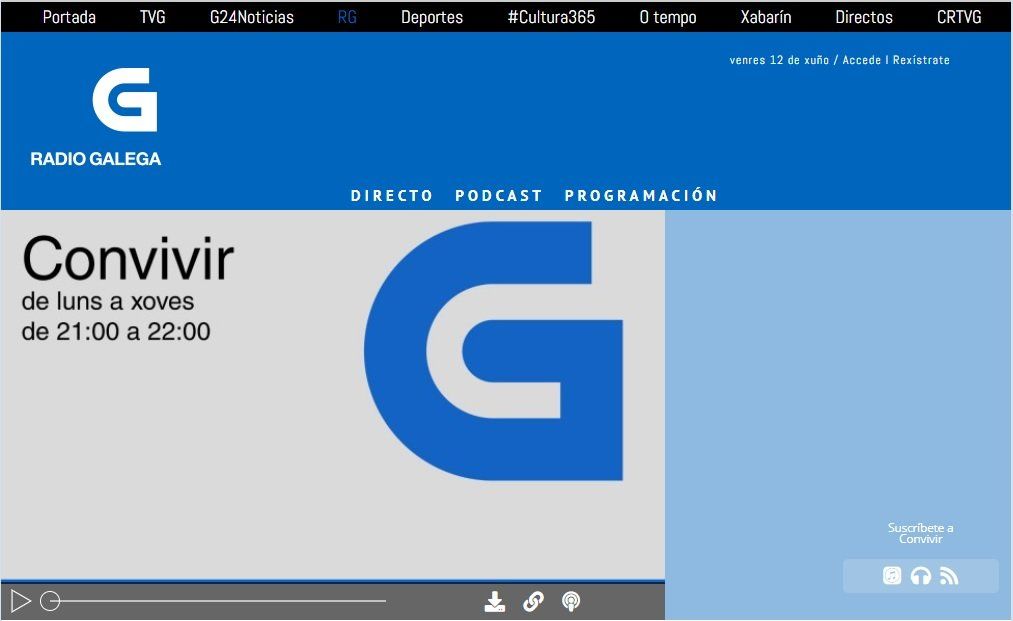This screenshot has width=1013, height=621.
Task: Click the 'venres 12 de xuño' date
Action: pos(779,60)
